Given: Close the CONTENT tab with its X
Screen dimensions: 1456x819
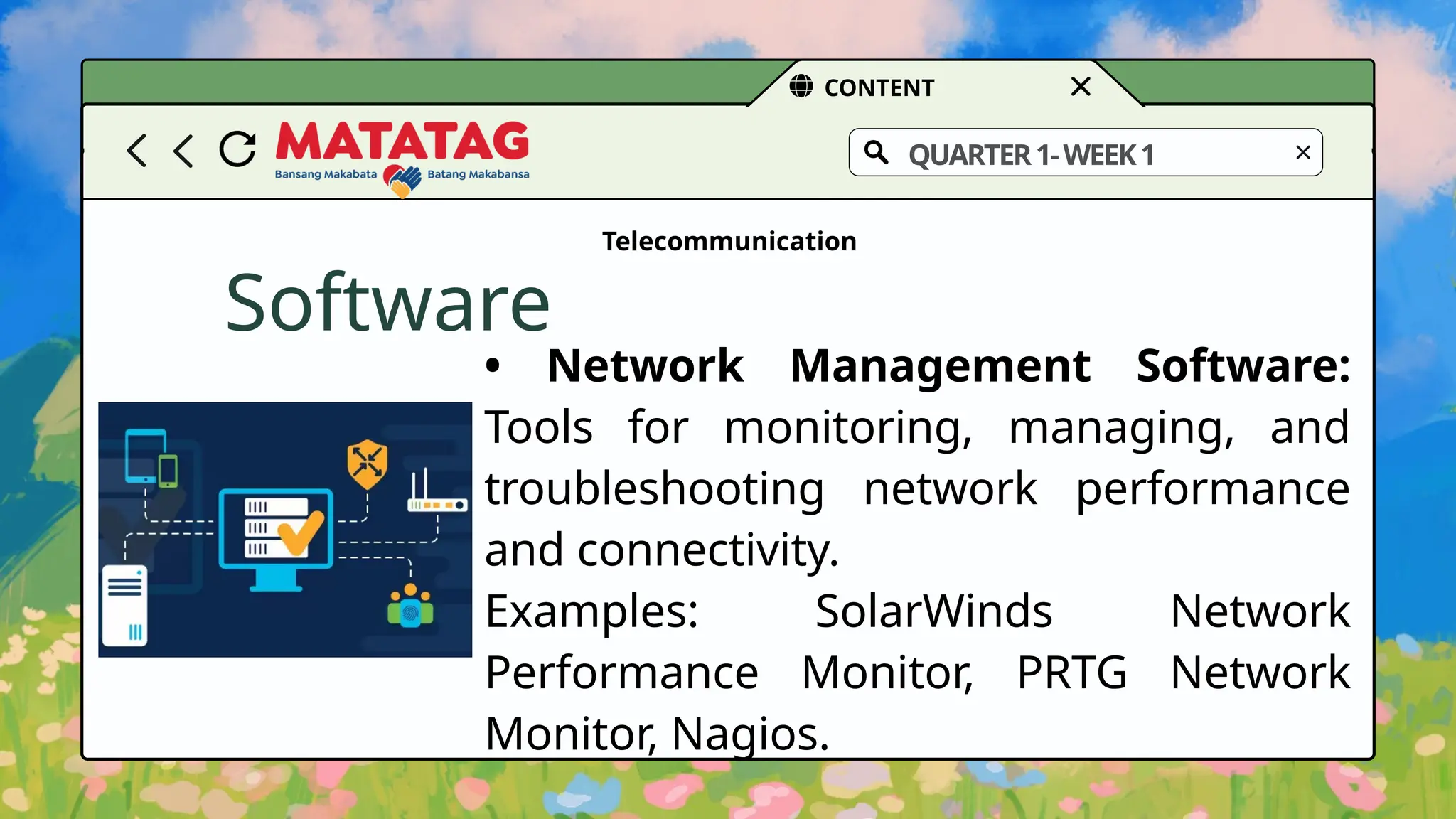Looking at the screenshot, I should 1080,87.
